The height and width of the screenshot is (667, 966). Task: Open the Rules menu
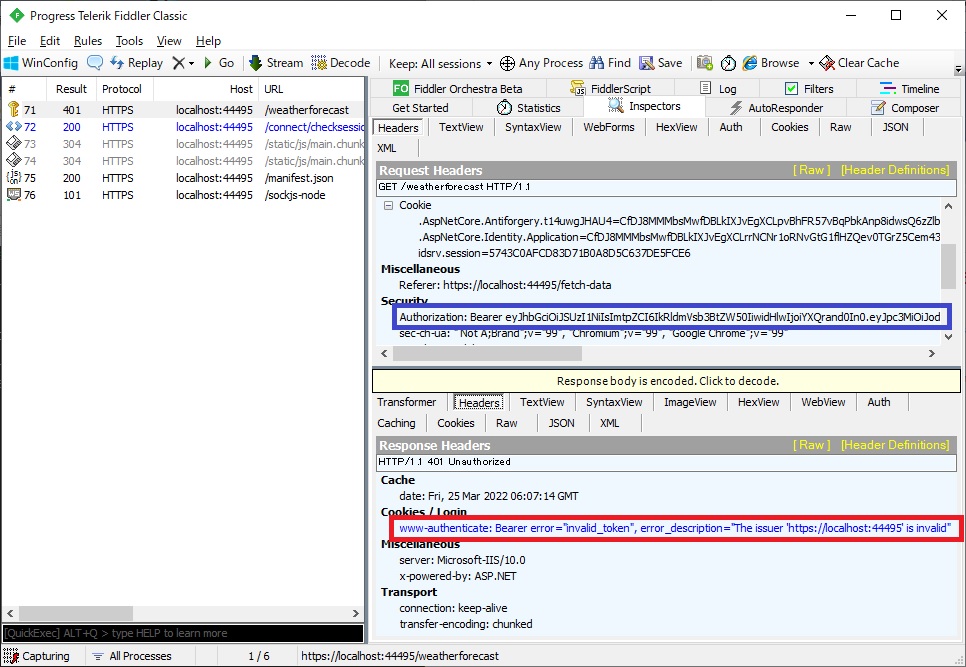click(88, 41)
